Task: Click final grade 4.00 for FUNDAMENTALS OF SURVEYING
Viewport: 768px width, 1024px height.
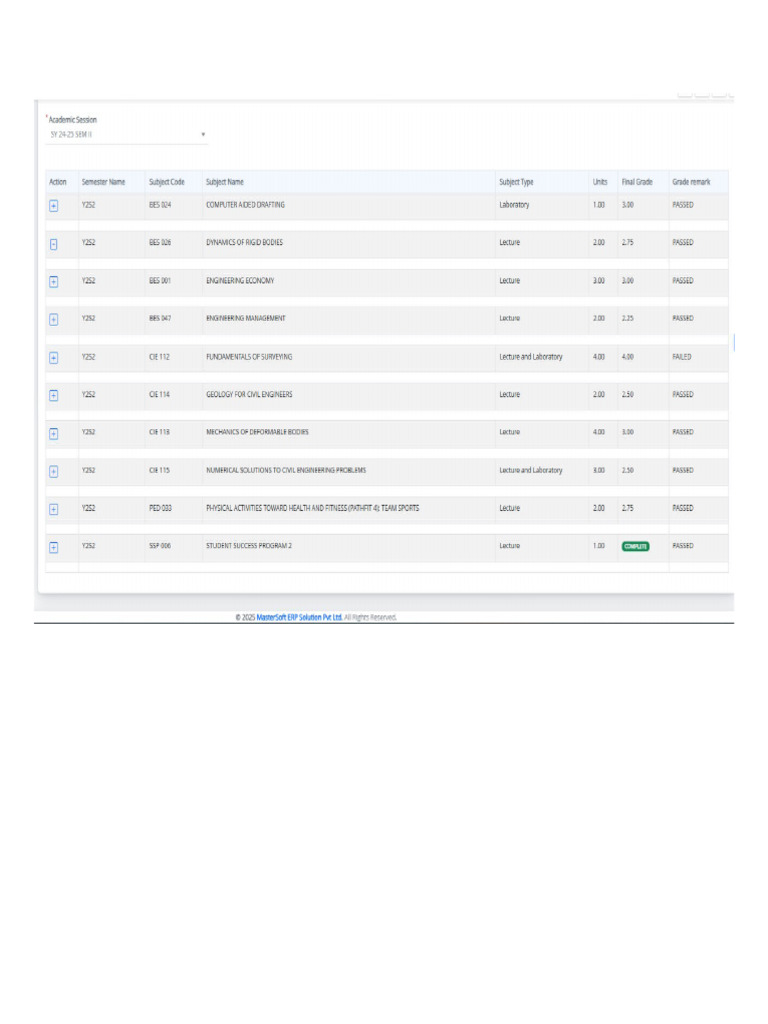Action: point(627,357)
